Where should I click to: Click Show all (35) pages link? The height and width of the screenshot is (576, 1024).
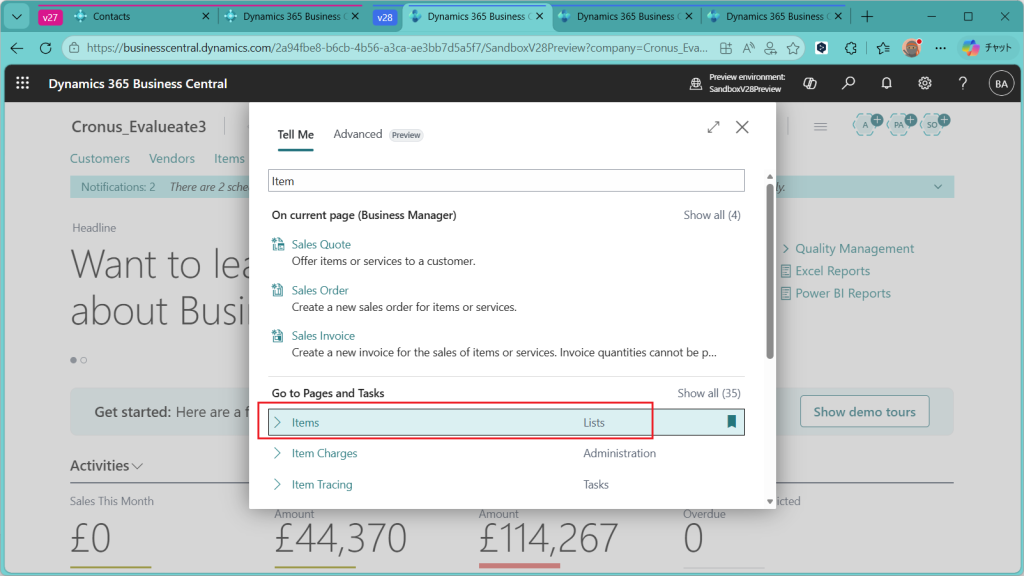pyautogui.click(x=708, y=393)
